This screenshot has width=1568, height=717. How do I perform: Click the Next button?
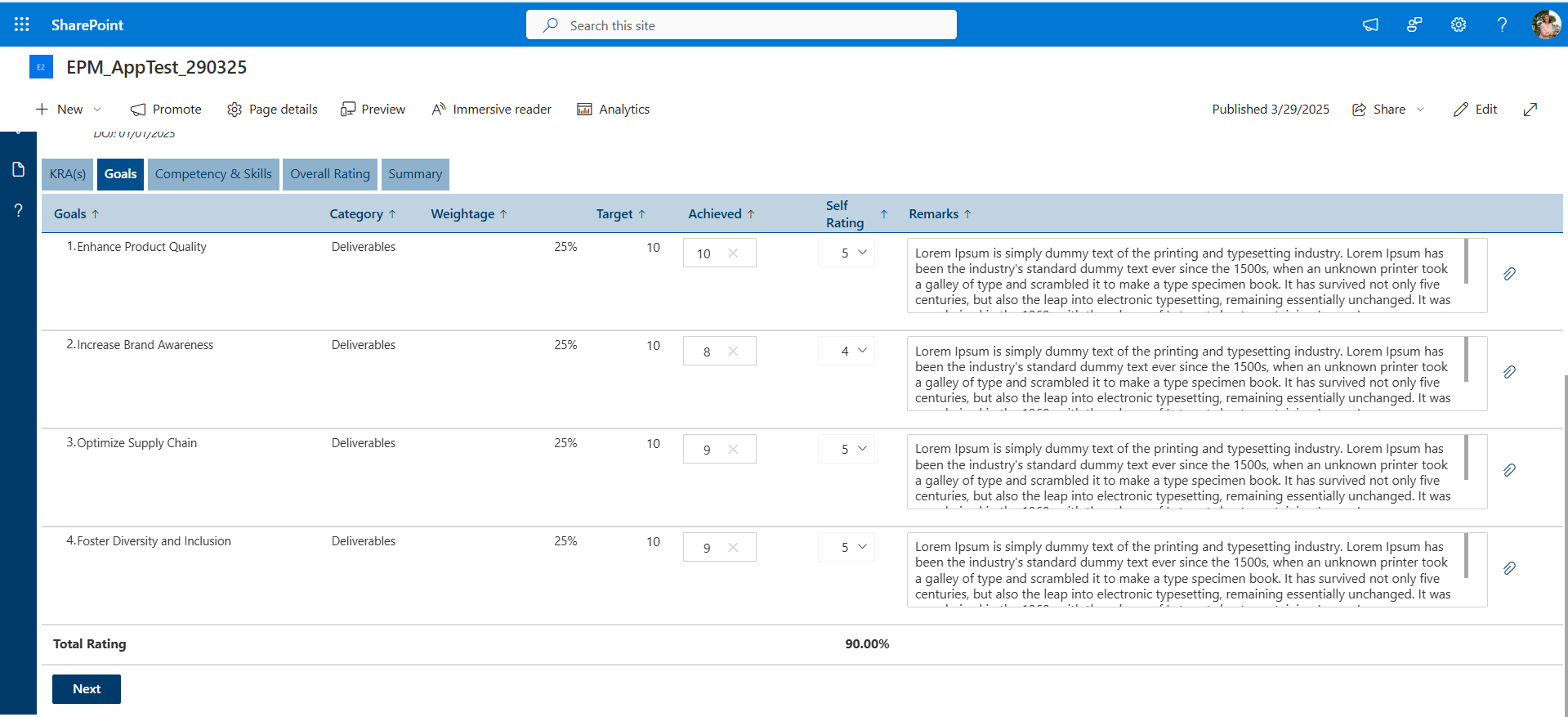coord(87,689)
